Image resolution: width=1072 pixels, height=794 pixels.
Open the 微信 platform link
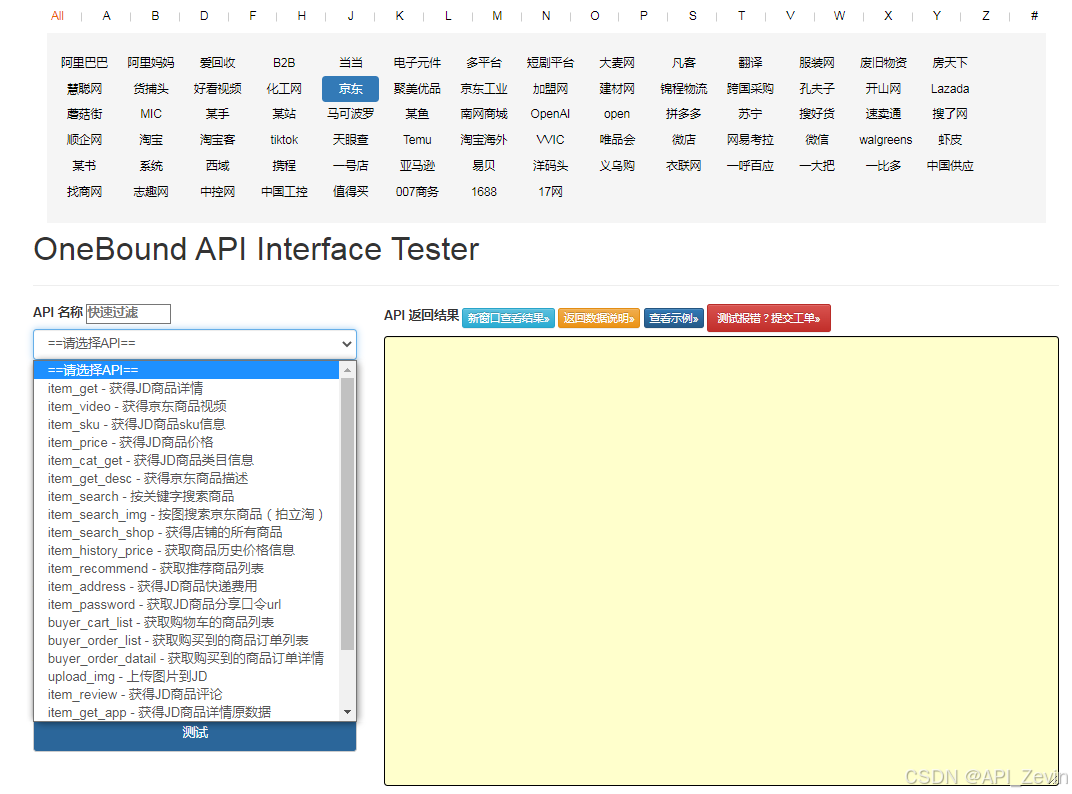tap(816, 140)
